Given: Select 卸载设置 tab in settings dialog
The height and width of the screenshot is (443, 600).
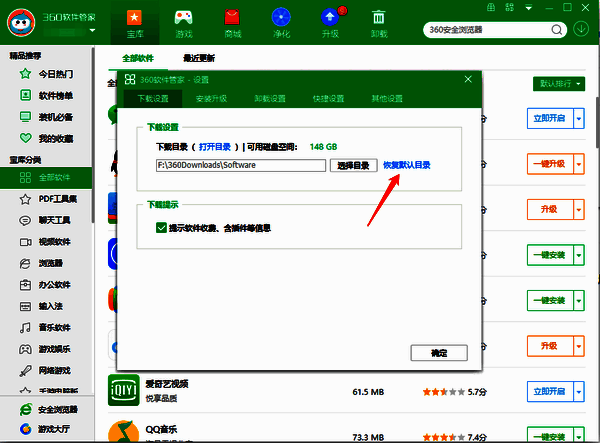Looking at the screenshot, I should point(270,99).
